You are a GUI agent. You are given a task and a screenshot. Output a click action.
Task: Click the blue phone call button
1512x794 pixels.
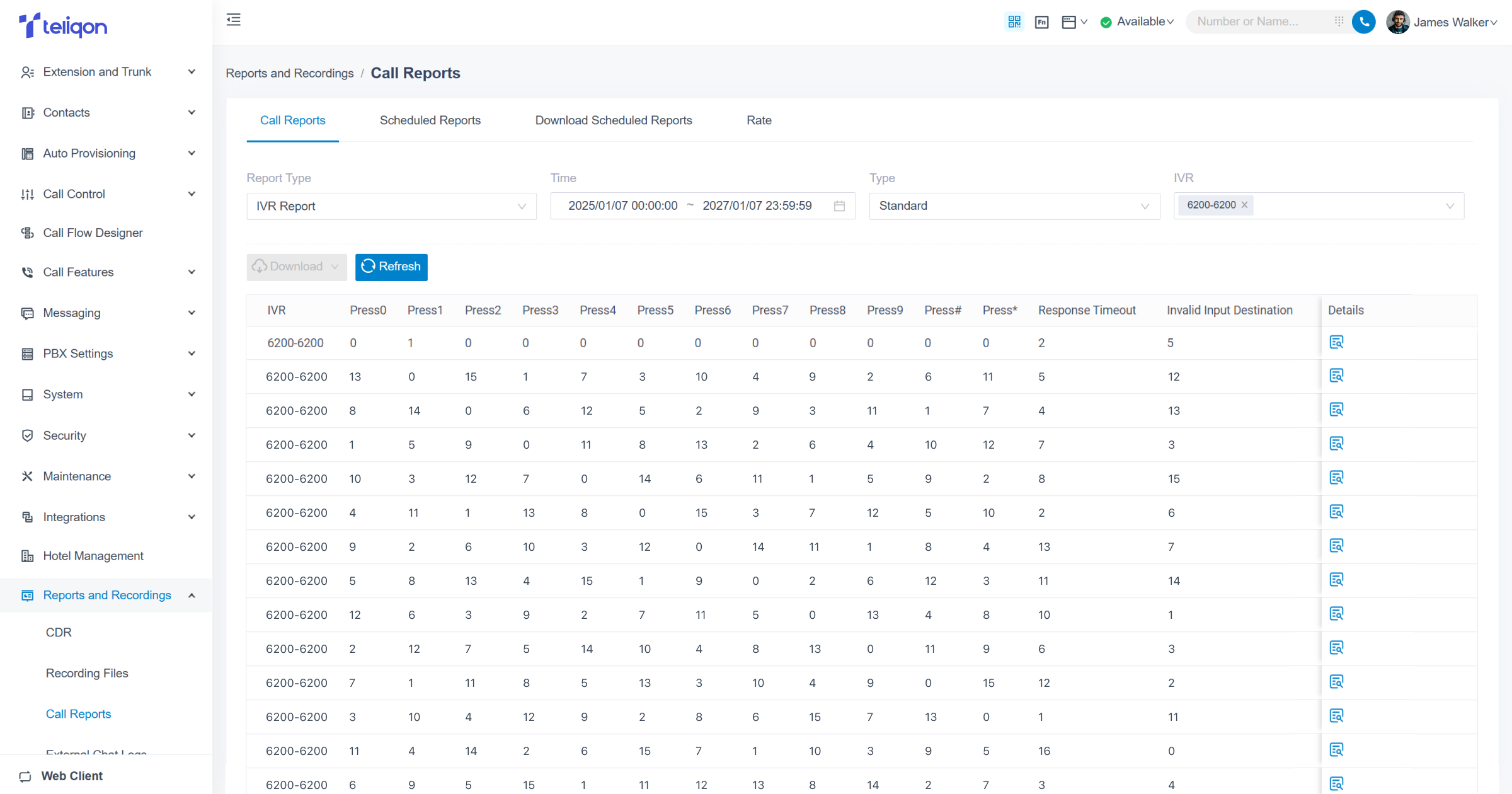click(x=1364, y=22)
